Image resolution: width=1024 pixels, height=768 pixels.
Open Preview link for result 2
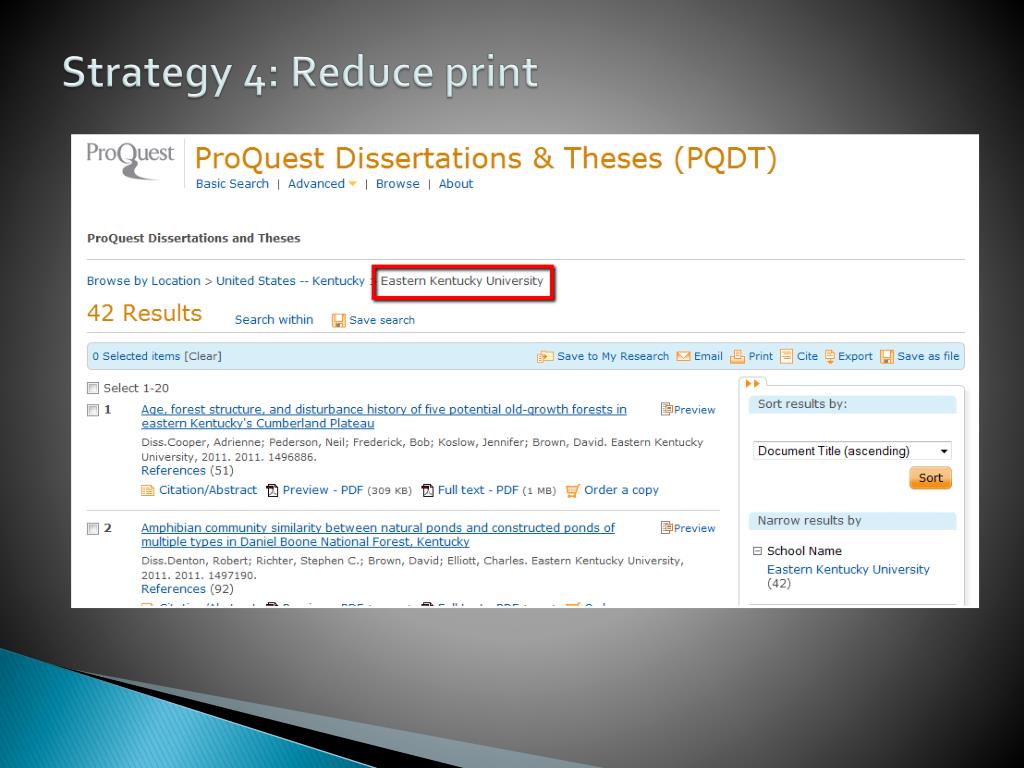(x=695, y=528)
